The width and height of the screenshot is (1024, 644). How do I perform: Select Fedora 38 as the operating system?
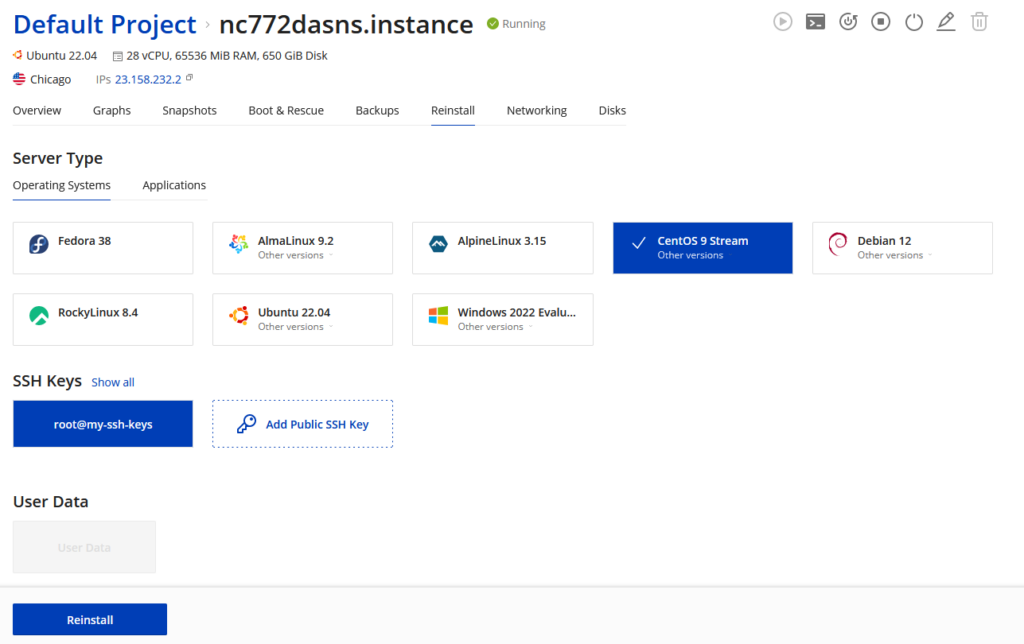[x=102, y=247]
